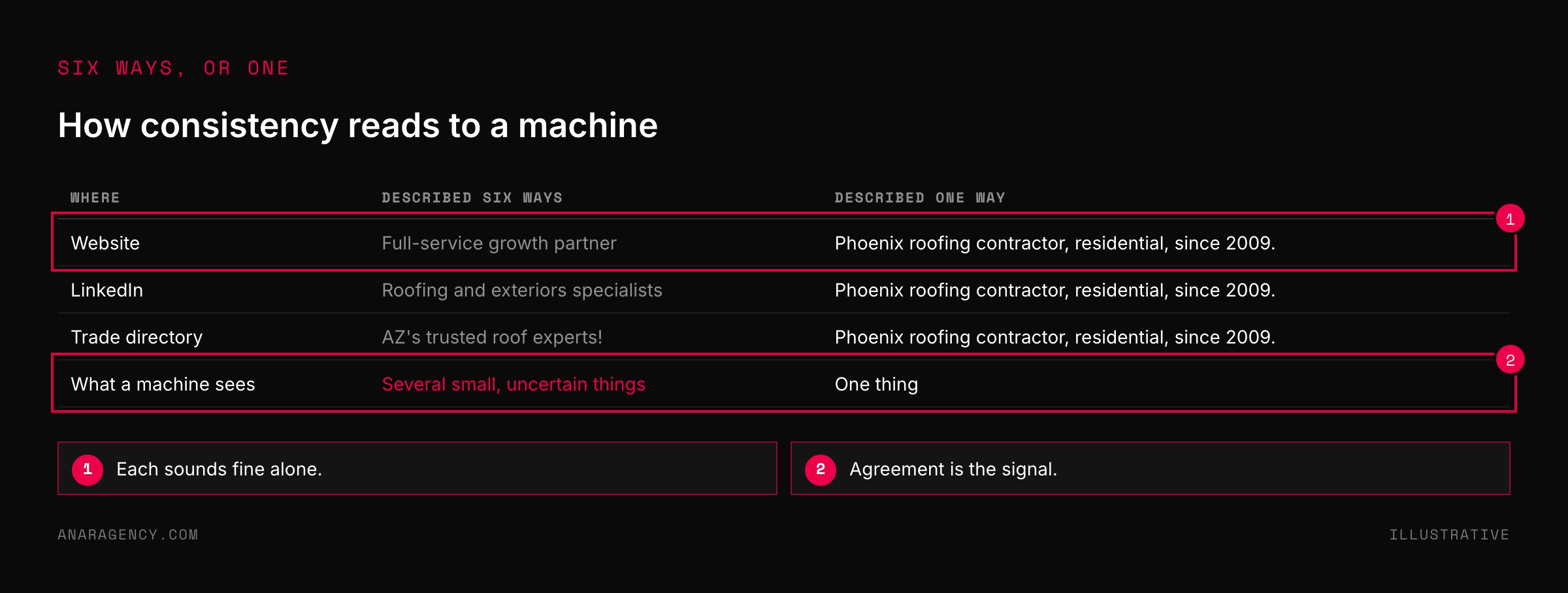Select the LinkedIn row label
Viewport: 1568px width, 593px height.
106,290
